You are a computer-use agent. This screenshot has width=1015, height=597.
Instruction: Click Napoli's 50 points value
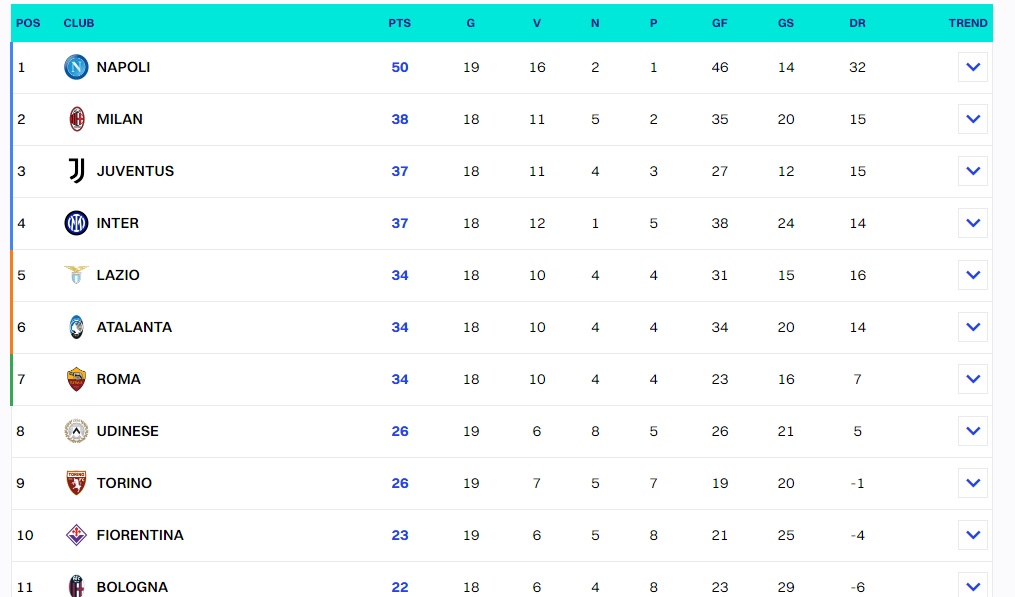click(400, 67)
